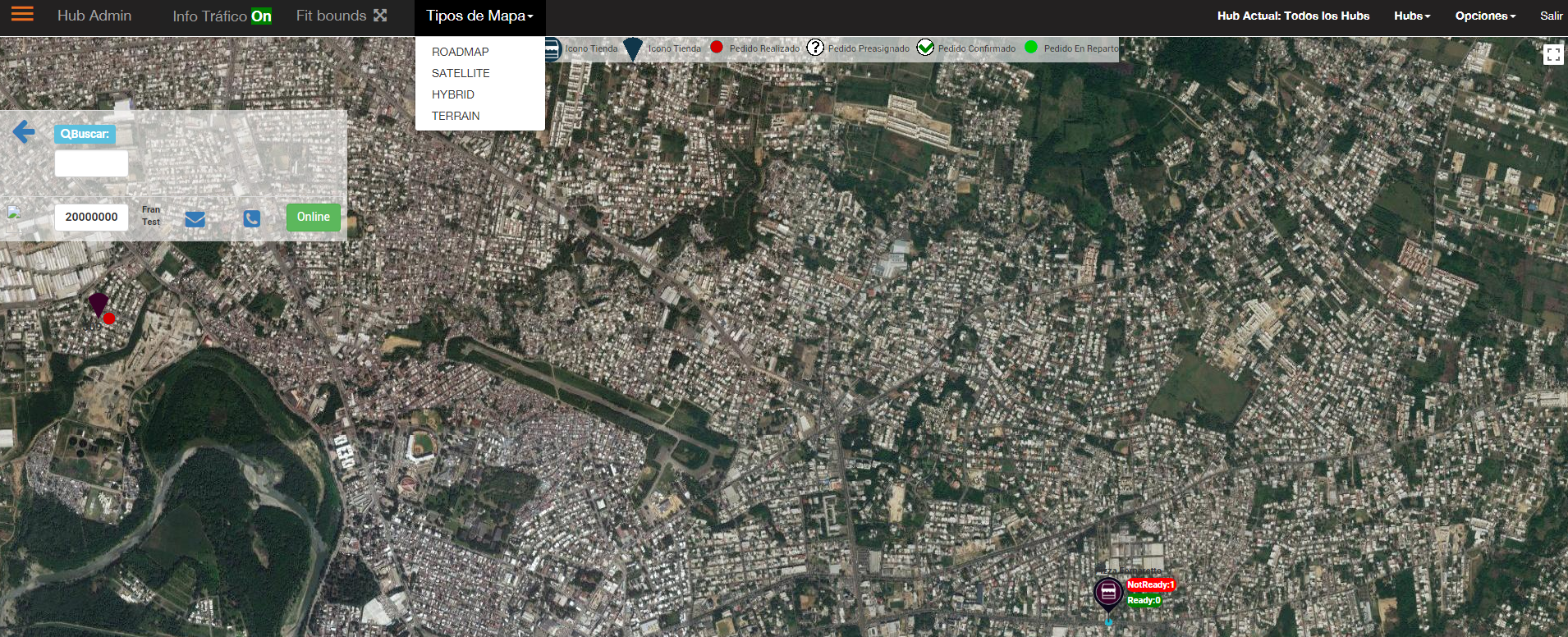Click the Pedido Preasignado legend label
The image size is (1568, 637).
(869, 48)
